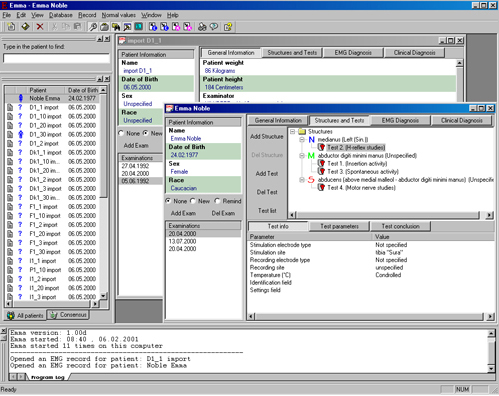This screenshot has width=499, height=396.
Task: Select the None radio button in Emma Noble window
Action: point(168,201)
